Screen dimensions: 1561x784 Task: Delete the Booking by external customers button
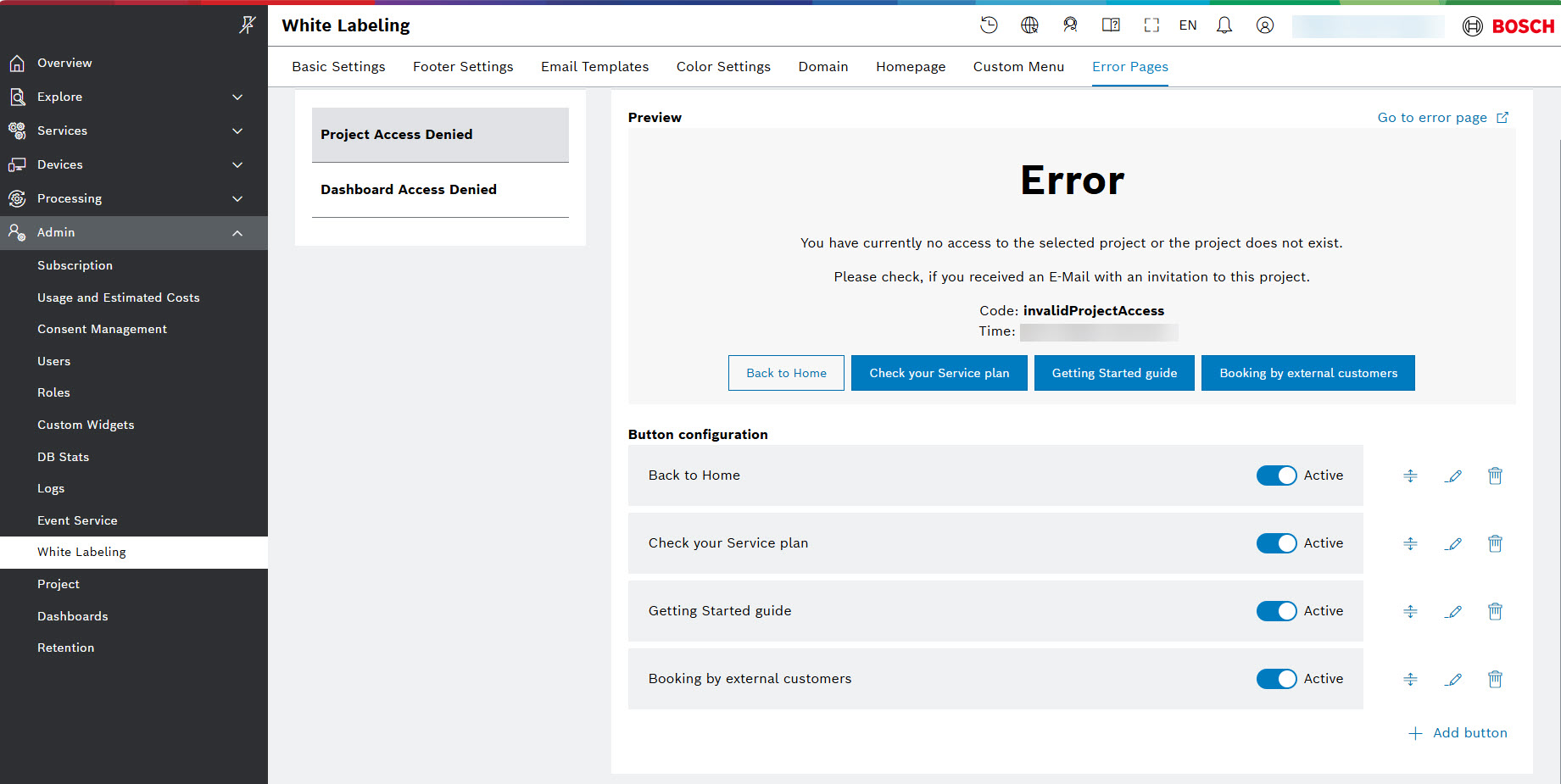1494,679
